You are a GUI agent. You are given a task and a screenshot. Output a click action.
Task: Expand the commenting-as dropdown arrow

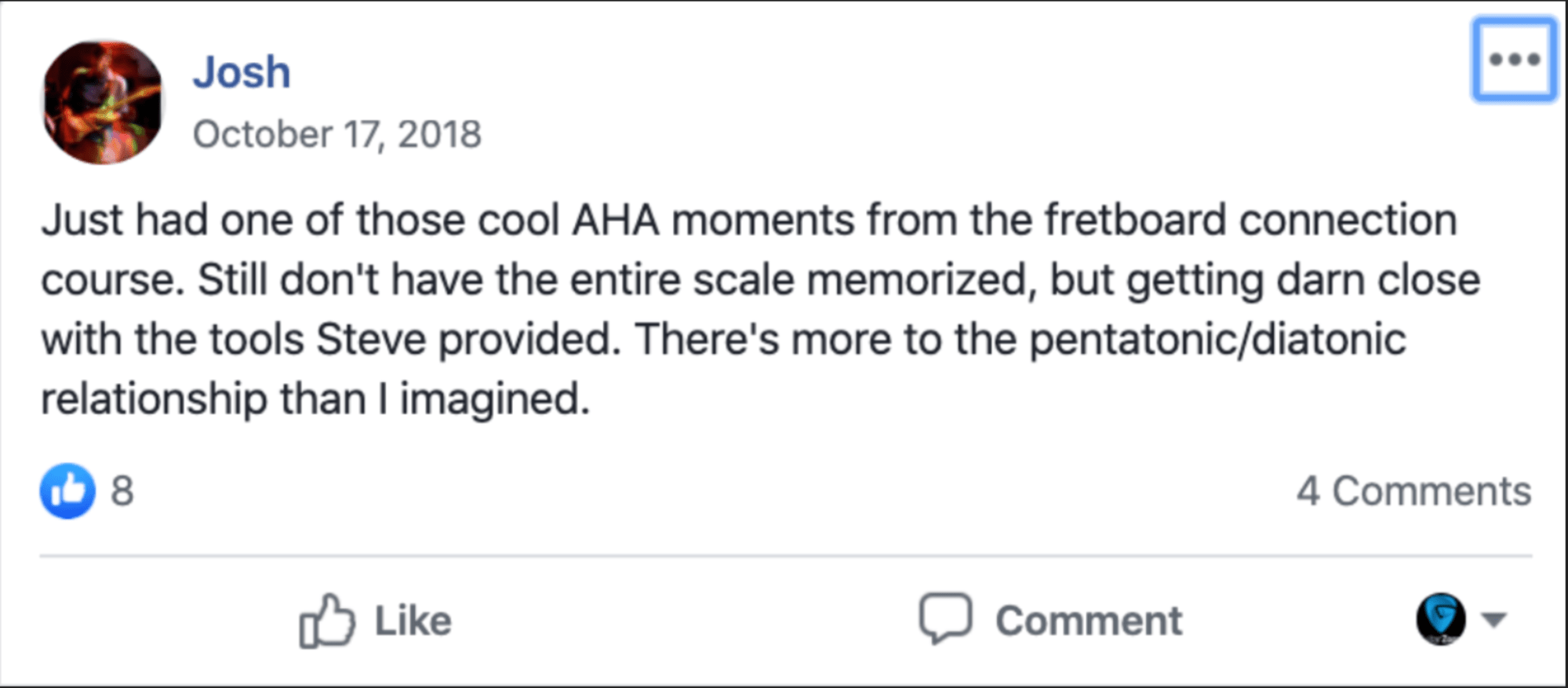click(1494, 620)
